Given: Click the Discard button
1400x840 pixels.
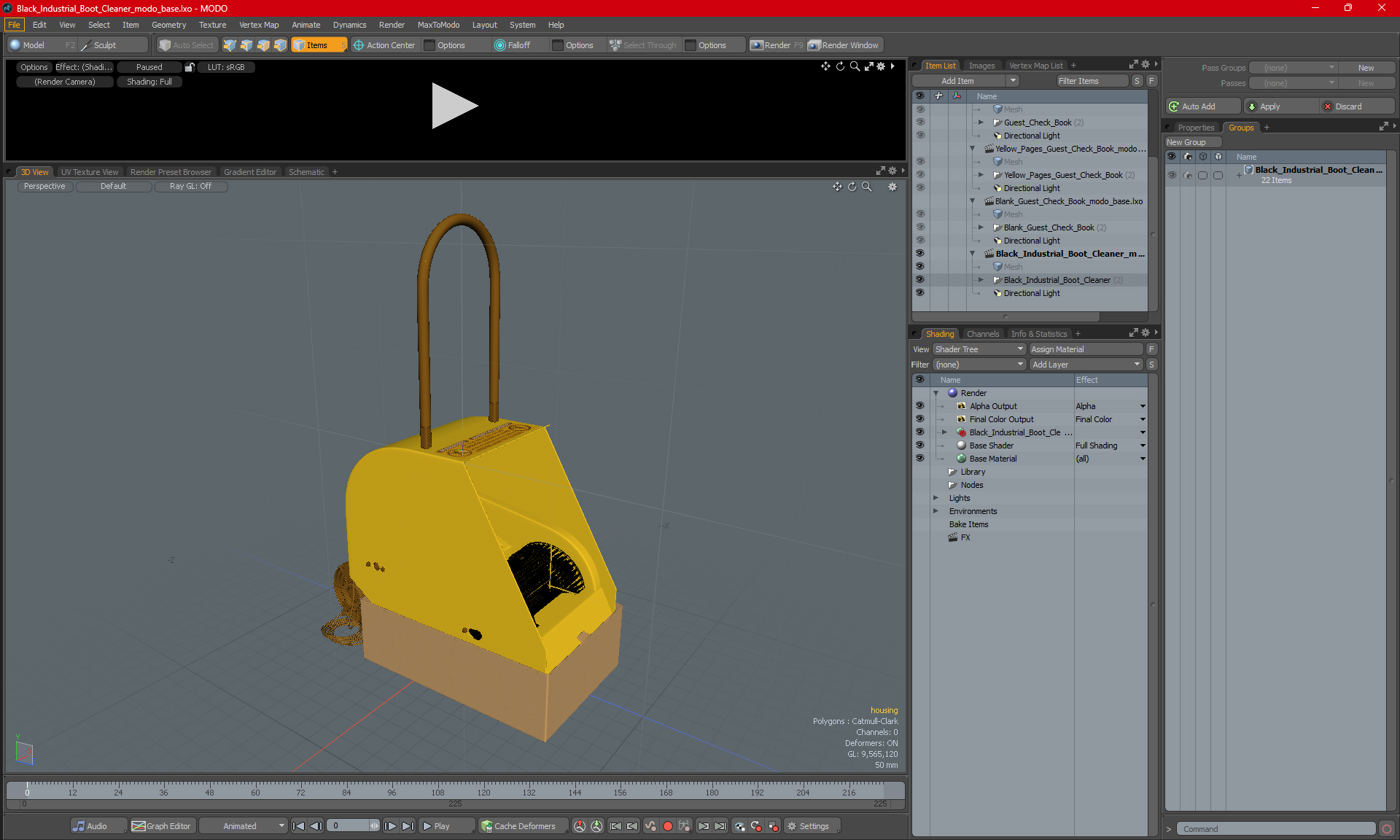Looking at the screenshot, I should pyautogui.click(x=1347, y=106).
